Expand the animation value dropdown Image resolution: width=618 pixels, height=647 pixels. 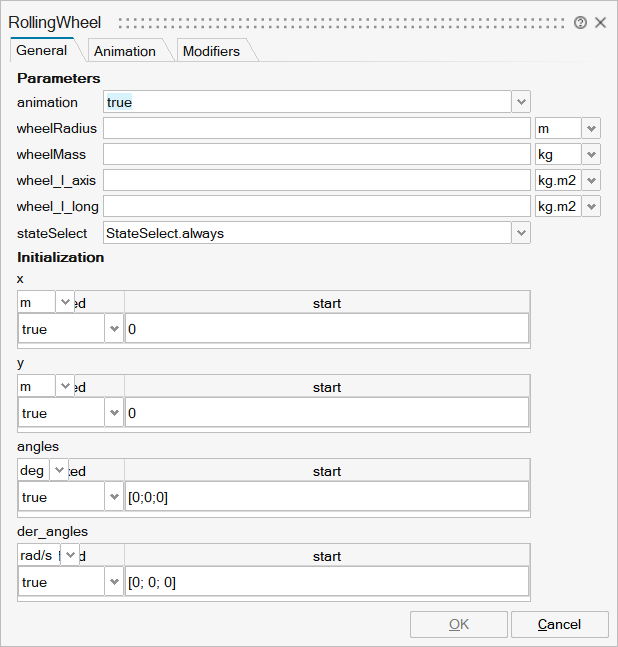coord(520,102)
